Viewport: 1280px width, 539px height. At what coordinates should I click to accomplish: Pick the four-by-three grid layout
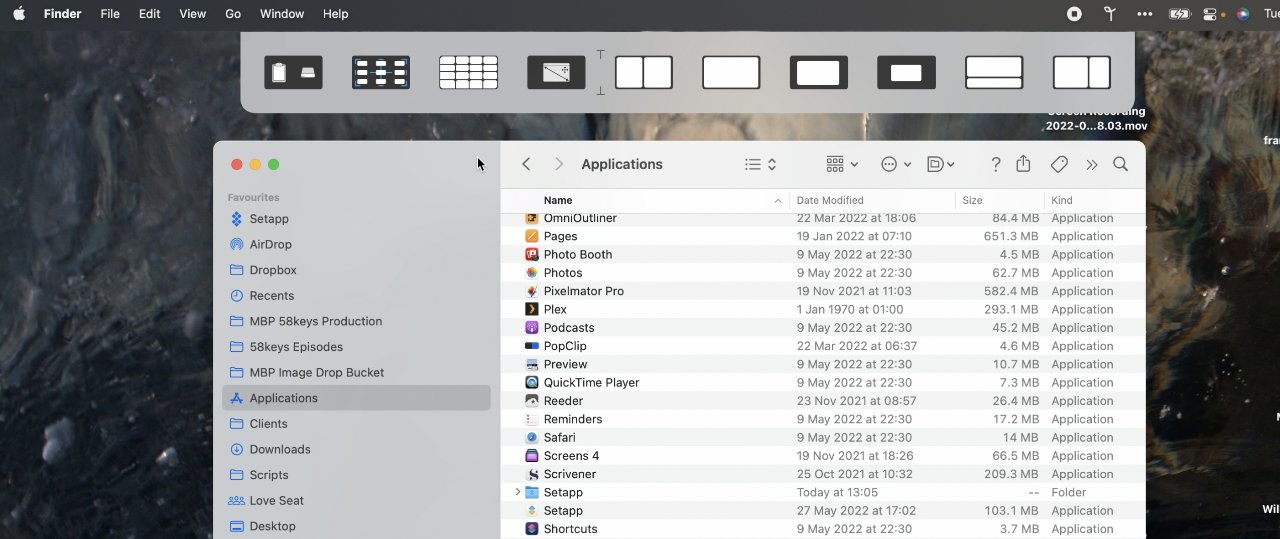[468, 73]
